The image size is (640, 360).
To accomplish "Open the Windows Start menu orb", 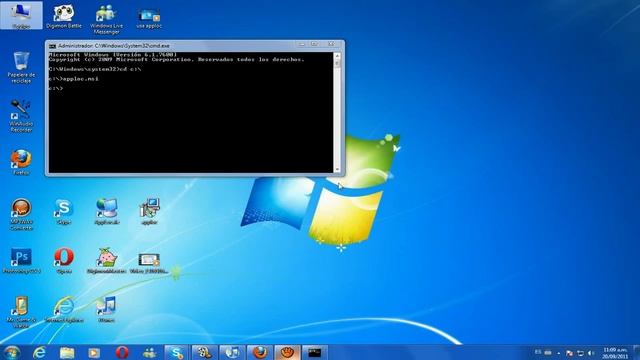I will click(x=11, y=352).
